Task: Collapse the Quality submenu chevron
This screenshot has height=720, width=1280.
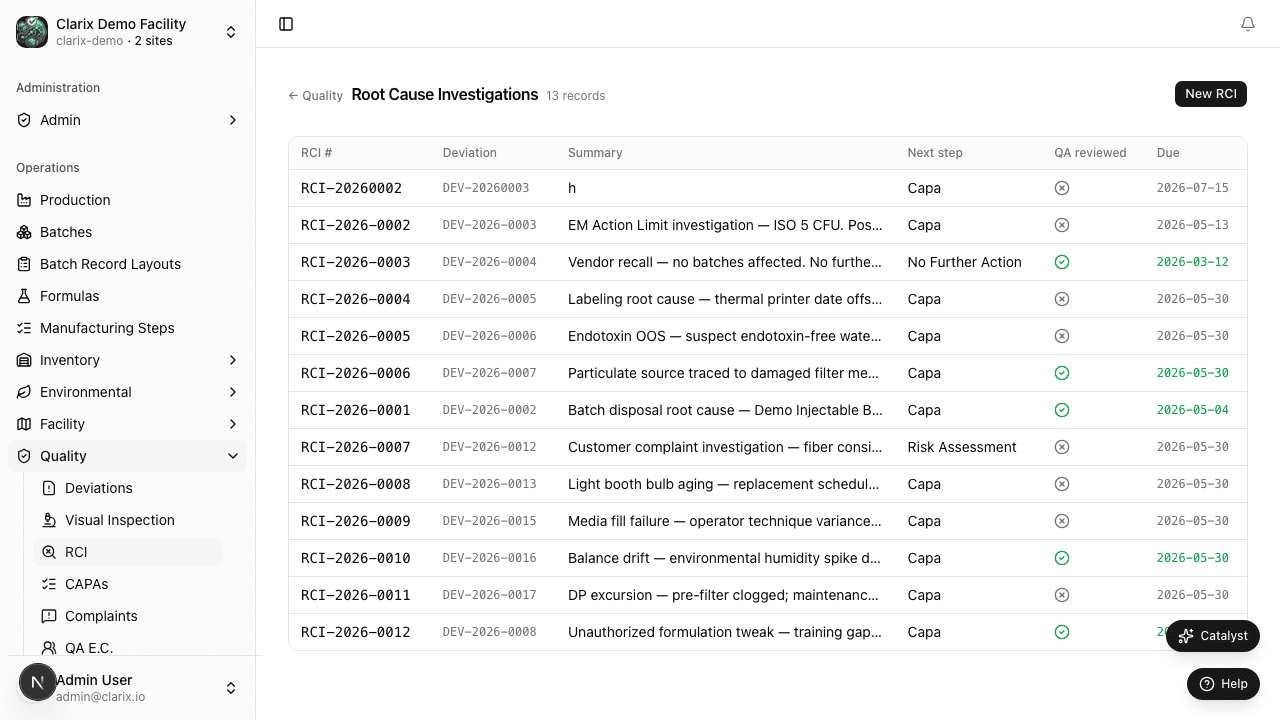Action: (x=233, y=456)
